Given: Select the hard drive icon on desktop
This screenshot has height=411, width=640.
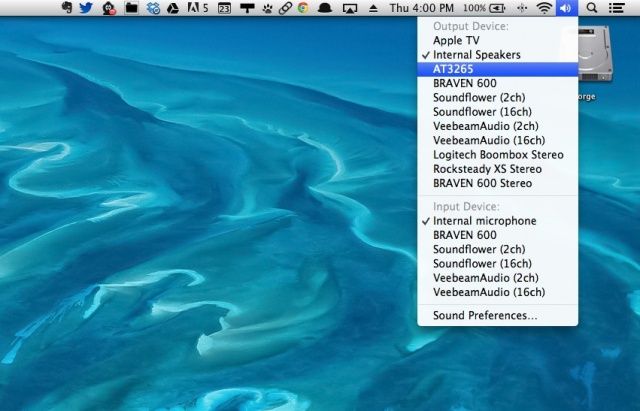Looking at the screenshot, I should [596, 54].
